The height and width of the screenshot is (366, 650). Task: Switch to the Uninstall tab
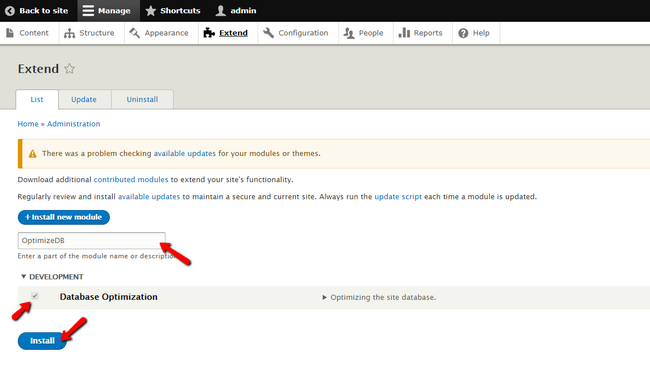142,99
